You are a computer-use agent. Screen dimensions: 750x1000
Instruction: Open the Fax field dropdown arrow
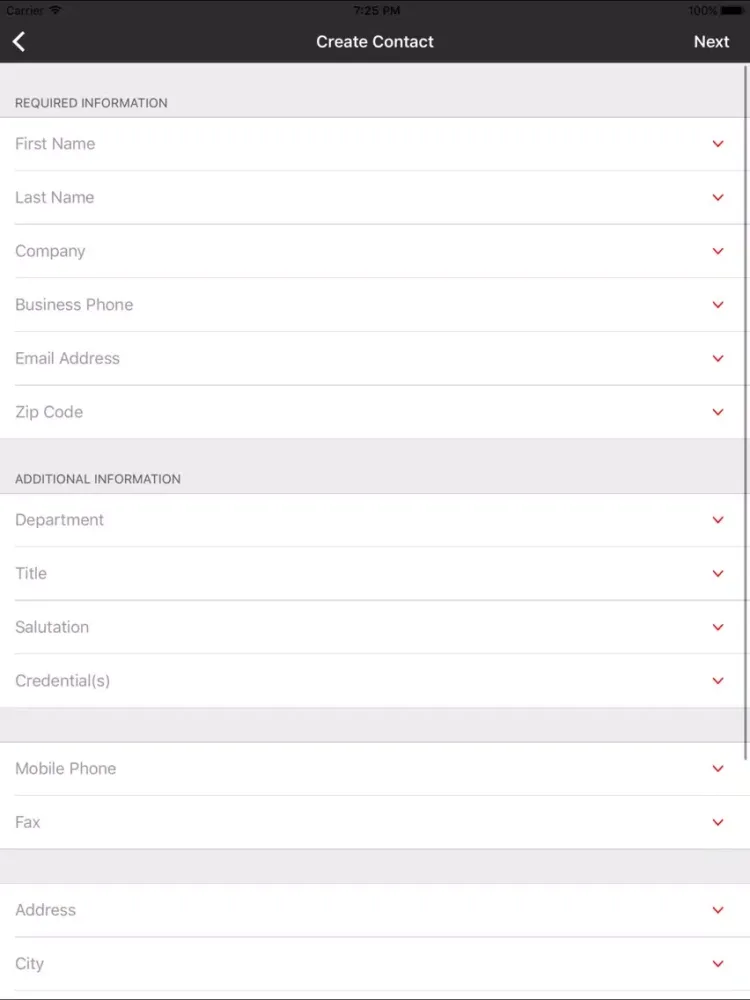pos(717,822)
